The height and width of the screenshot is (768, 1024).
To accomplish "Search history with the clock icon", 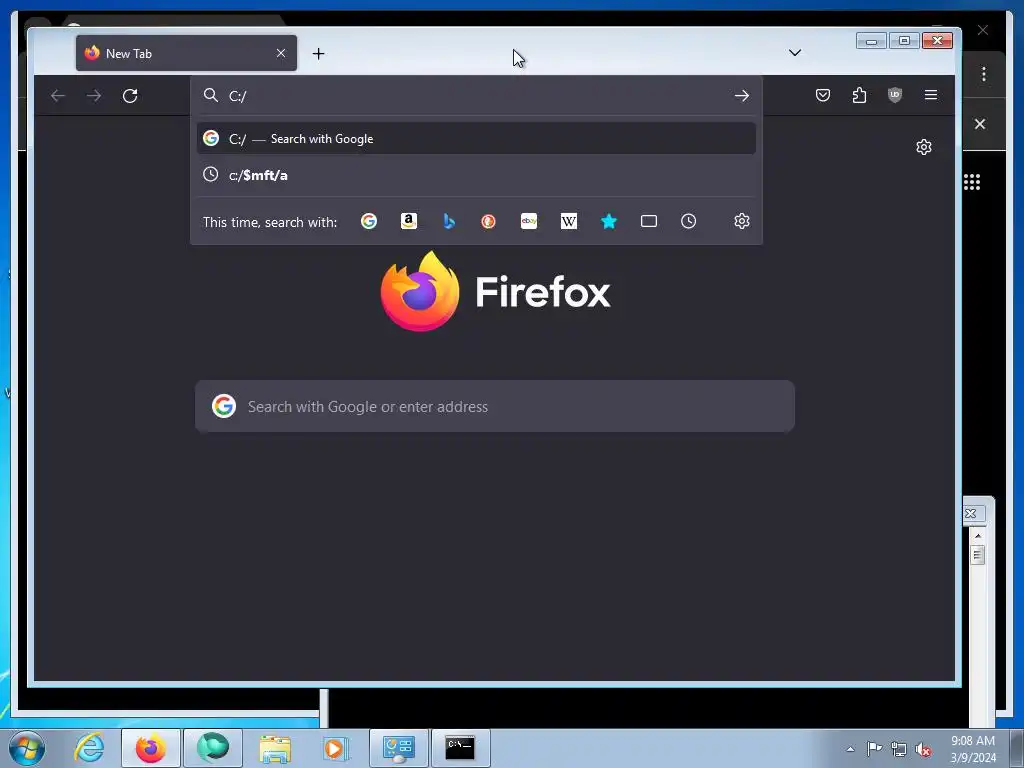I will pos(688,221).
